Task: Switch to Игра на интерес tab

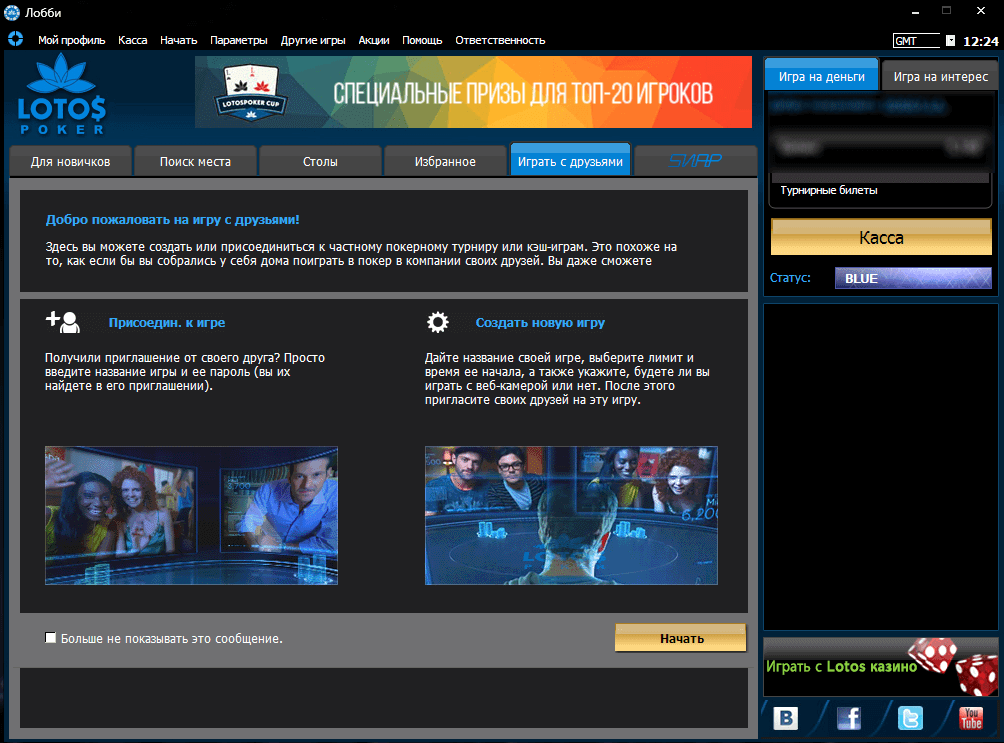Action: point(940,76)
